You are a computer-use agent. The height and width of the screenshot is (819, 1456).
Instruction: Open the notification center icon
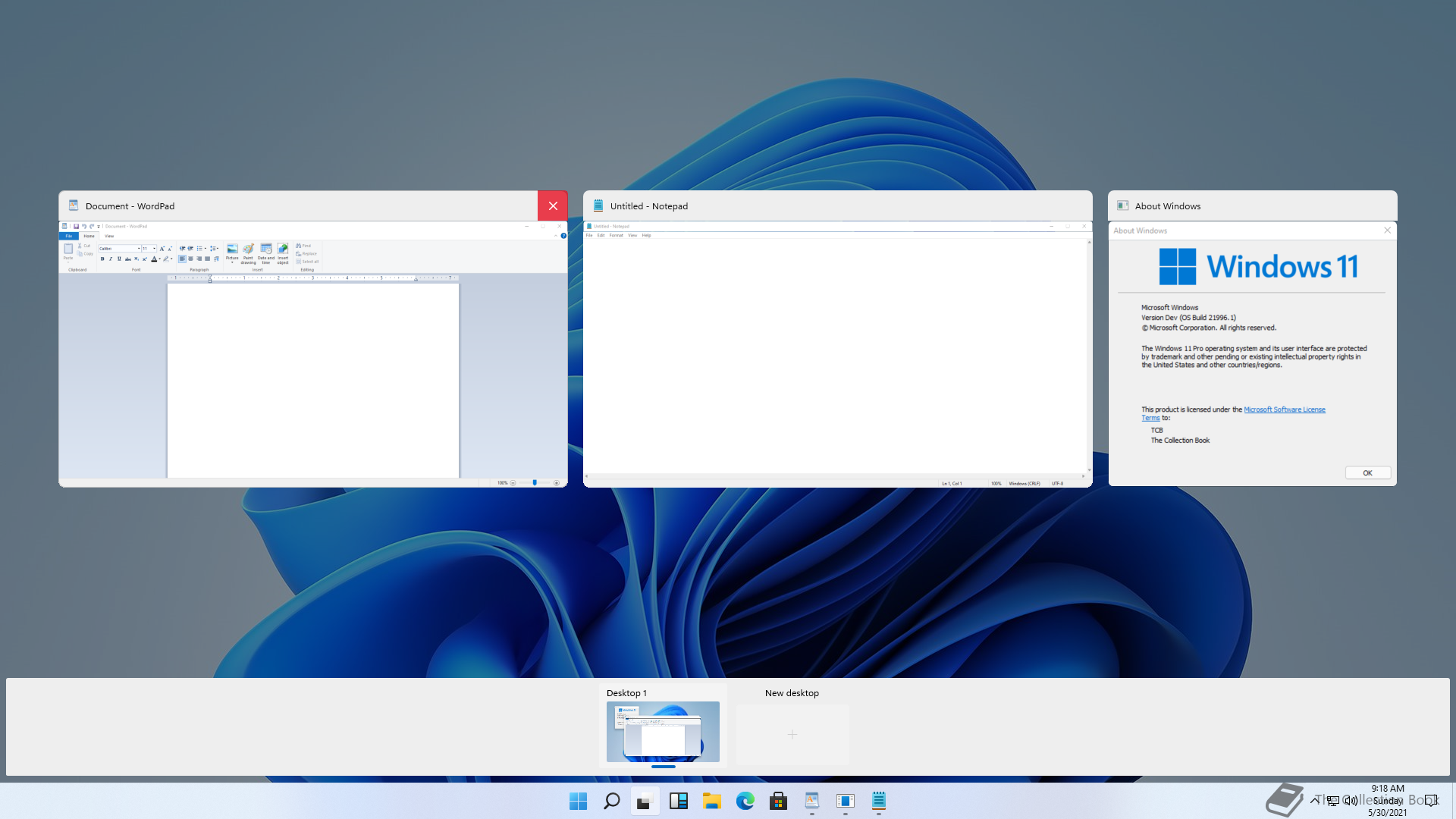1430,800
